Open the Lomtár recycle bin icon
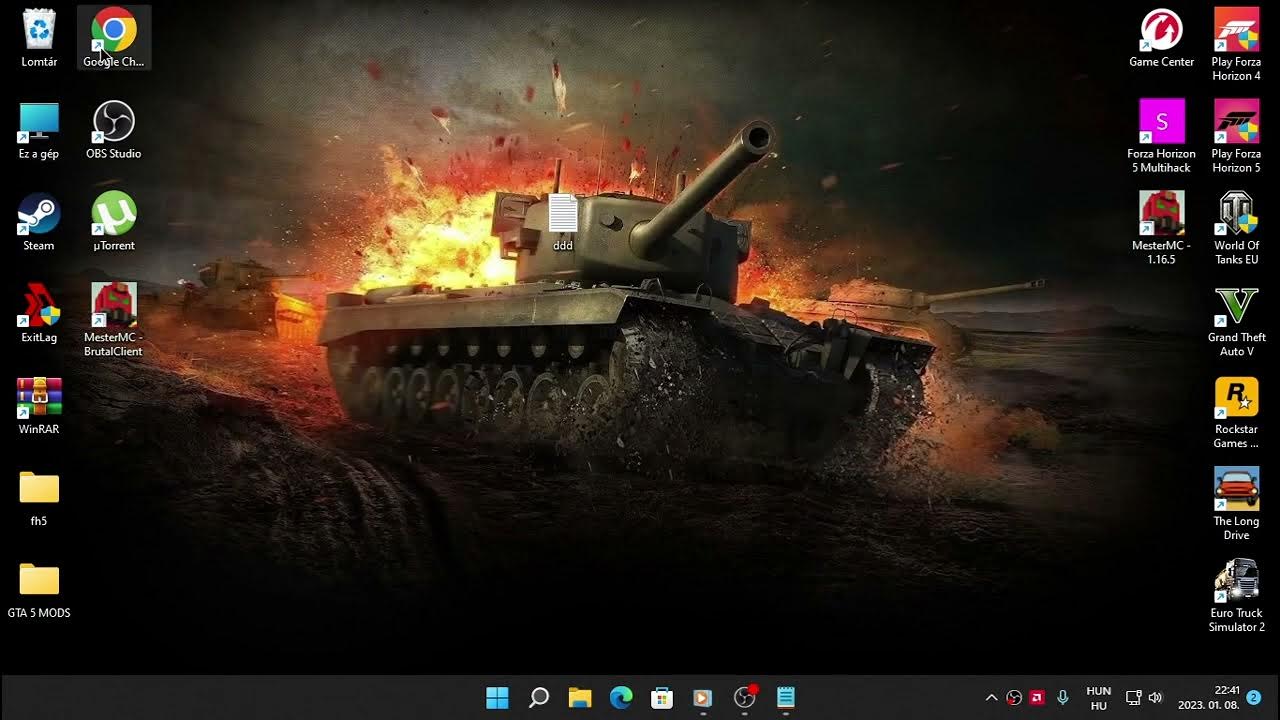Screen dimensions: 1280x720 39,38
